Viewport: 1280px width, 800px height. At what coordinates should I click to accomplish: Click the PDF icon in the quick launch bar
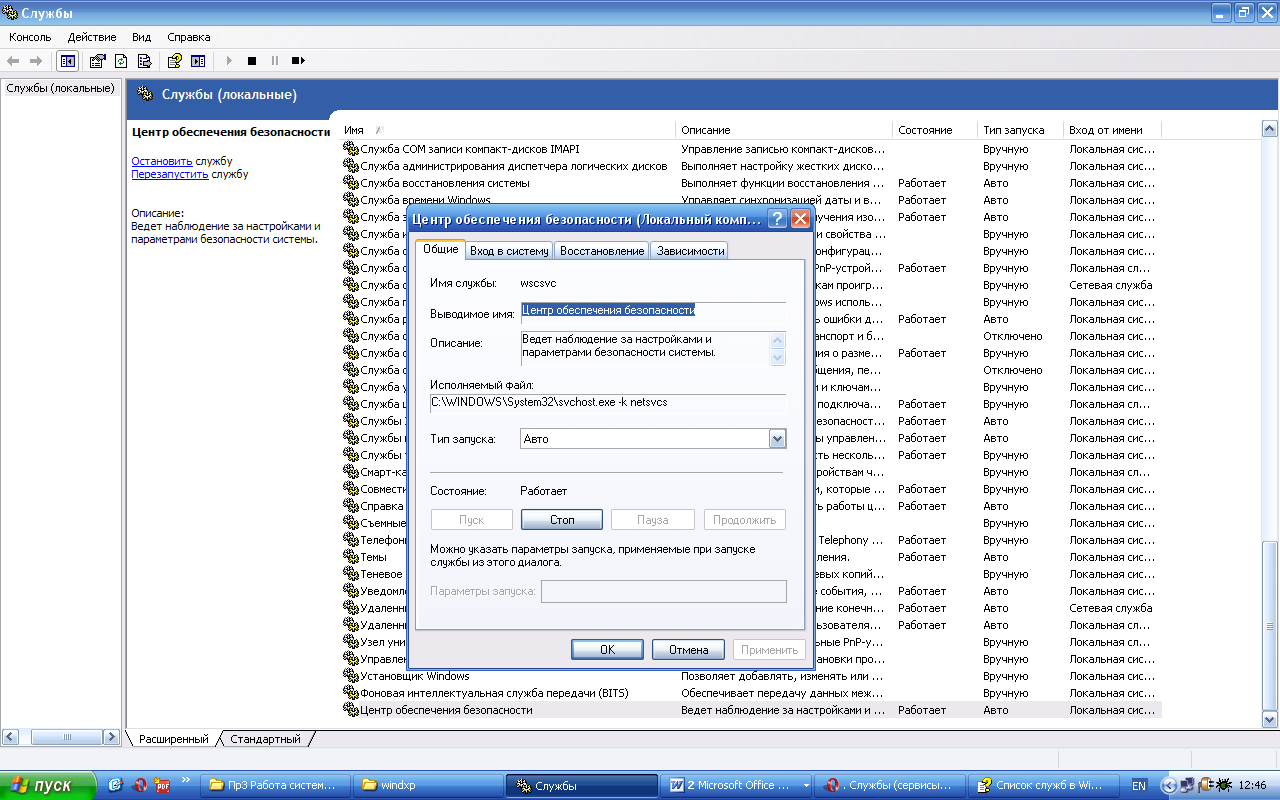click(163, 785)
